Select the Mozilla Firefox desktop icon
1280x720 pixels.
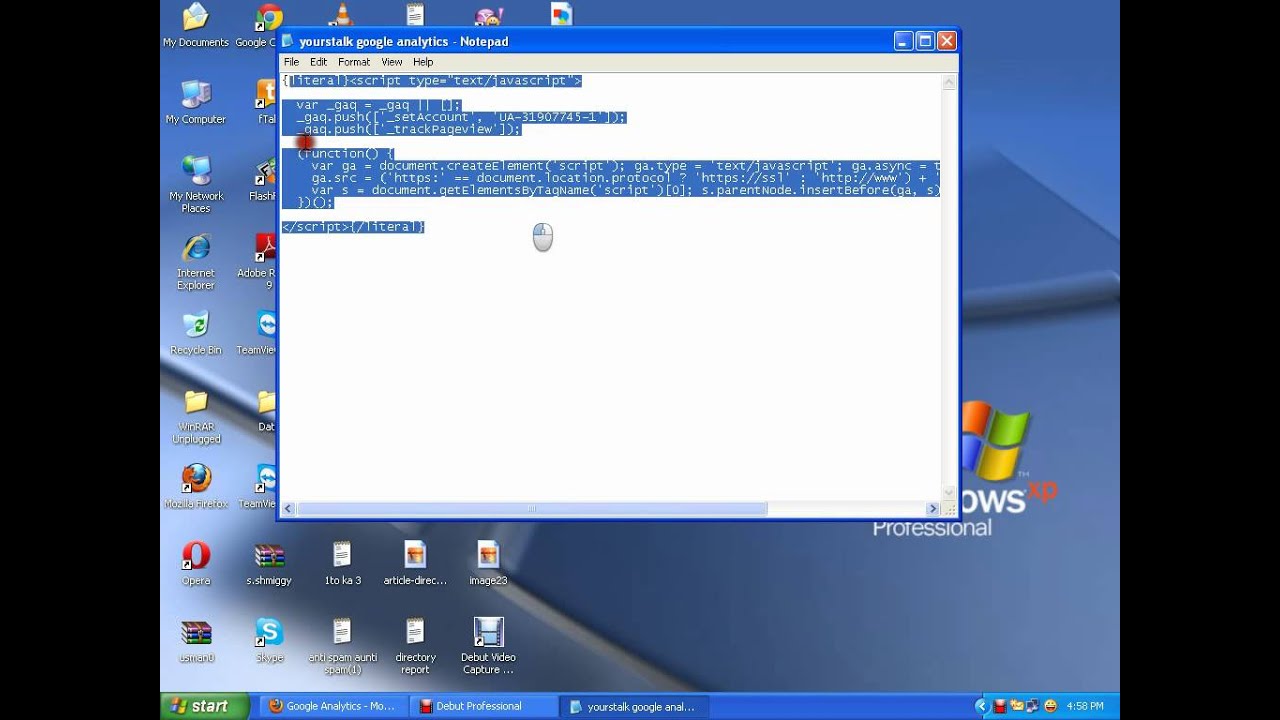tap(196, 487)
